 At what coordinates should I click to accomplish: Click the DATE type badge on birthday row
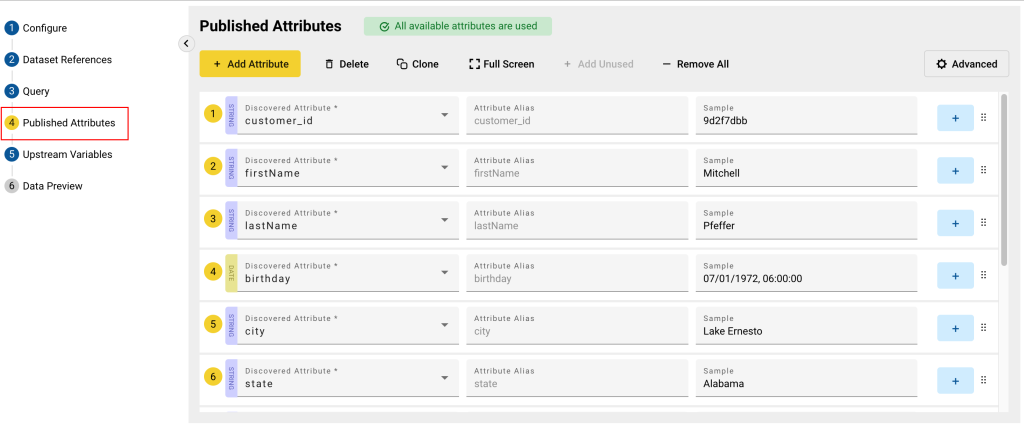point(231,271)
